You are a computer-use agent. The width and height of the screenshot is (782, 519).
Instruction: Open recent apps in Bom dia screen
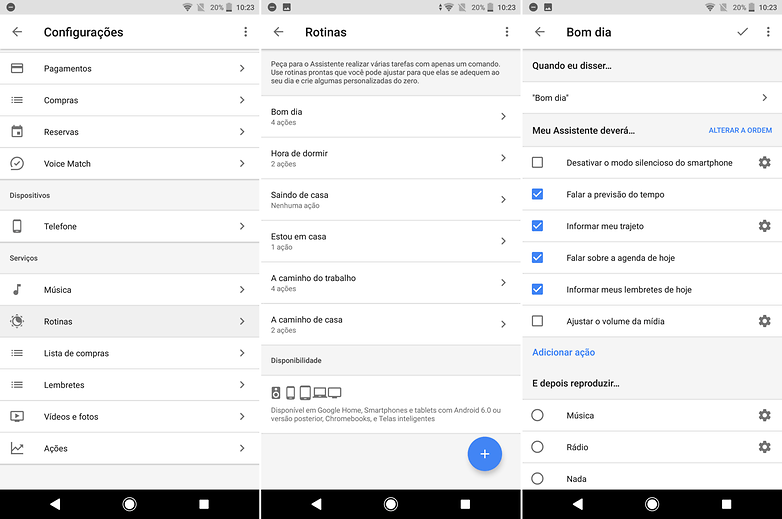coord(726,504)
